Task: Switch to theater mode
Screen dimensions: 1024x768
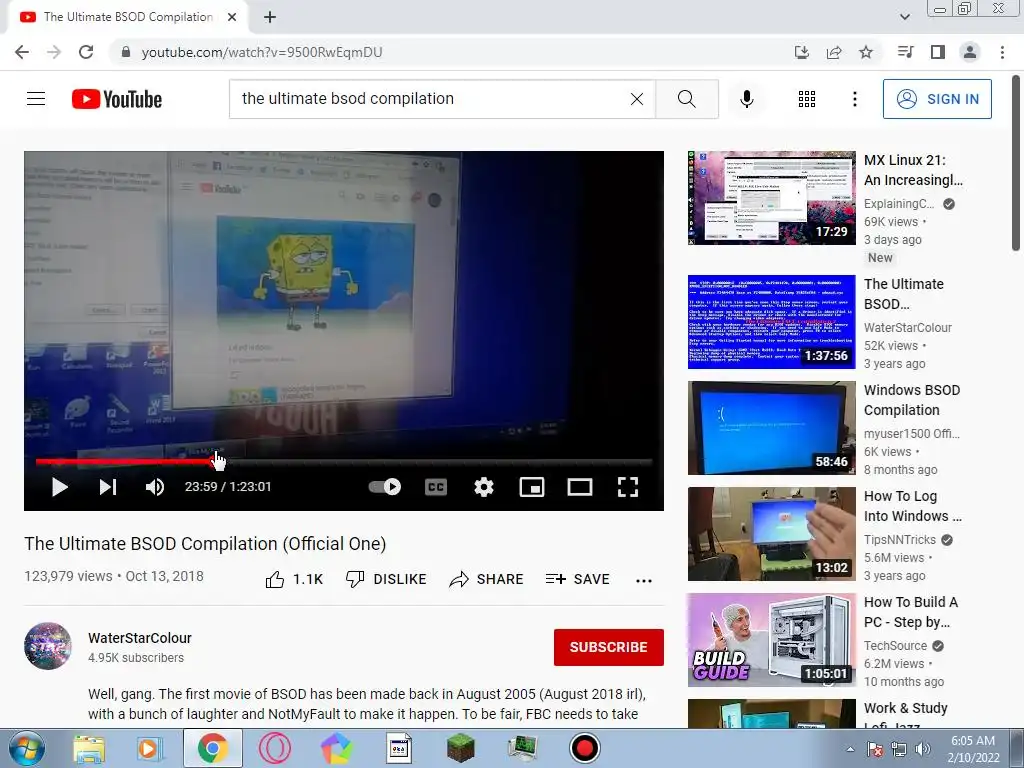Action: [x=580, y=487]
